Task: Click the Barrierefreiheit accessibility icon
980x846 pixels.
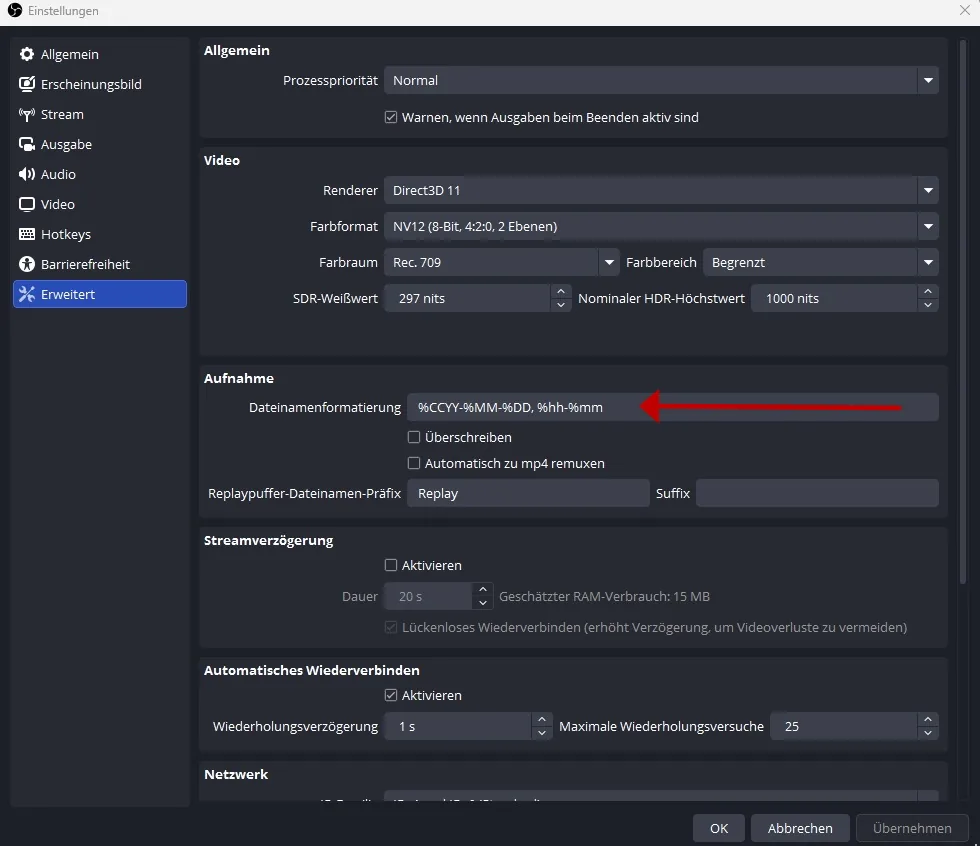Action: (27, 264)
